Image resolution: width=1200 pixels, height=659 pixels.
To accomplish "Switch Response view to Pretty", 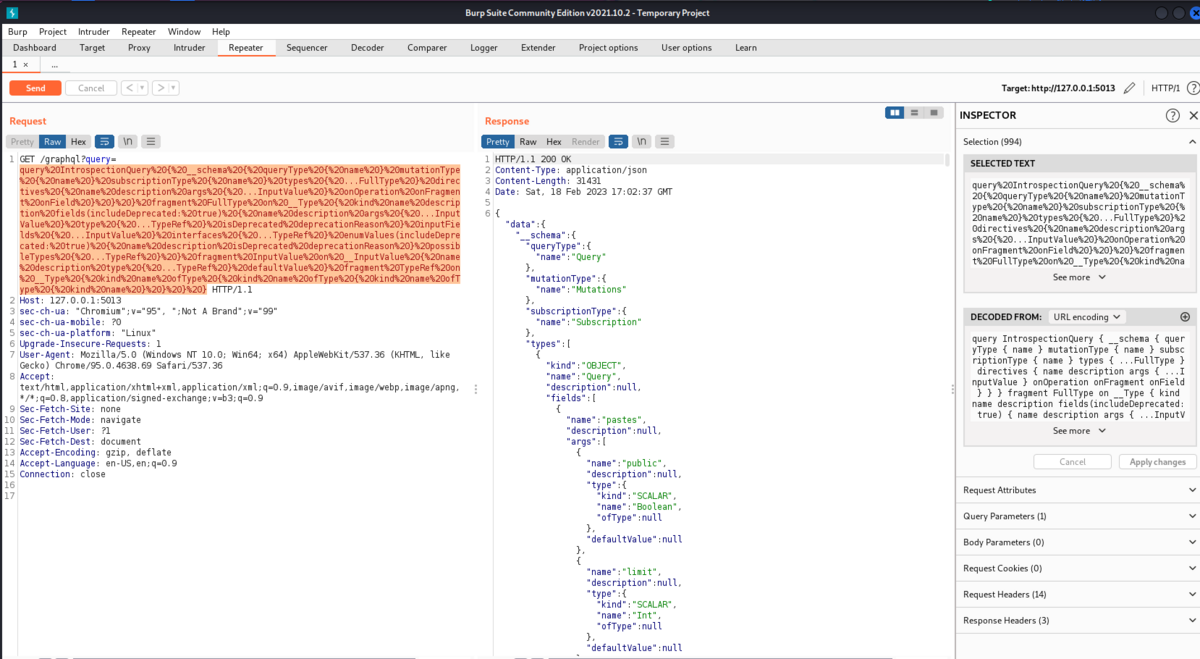I will tap(497, 142).
